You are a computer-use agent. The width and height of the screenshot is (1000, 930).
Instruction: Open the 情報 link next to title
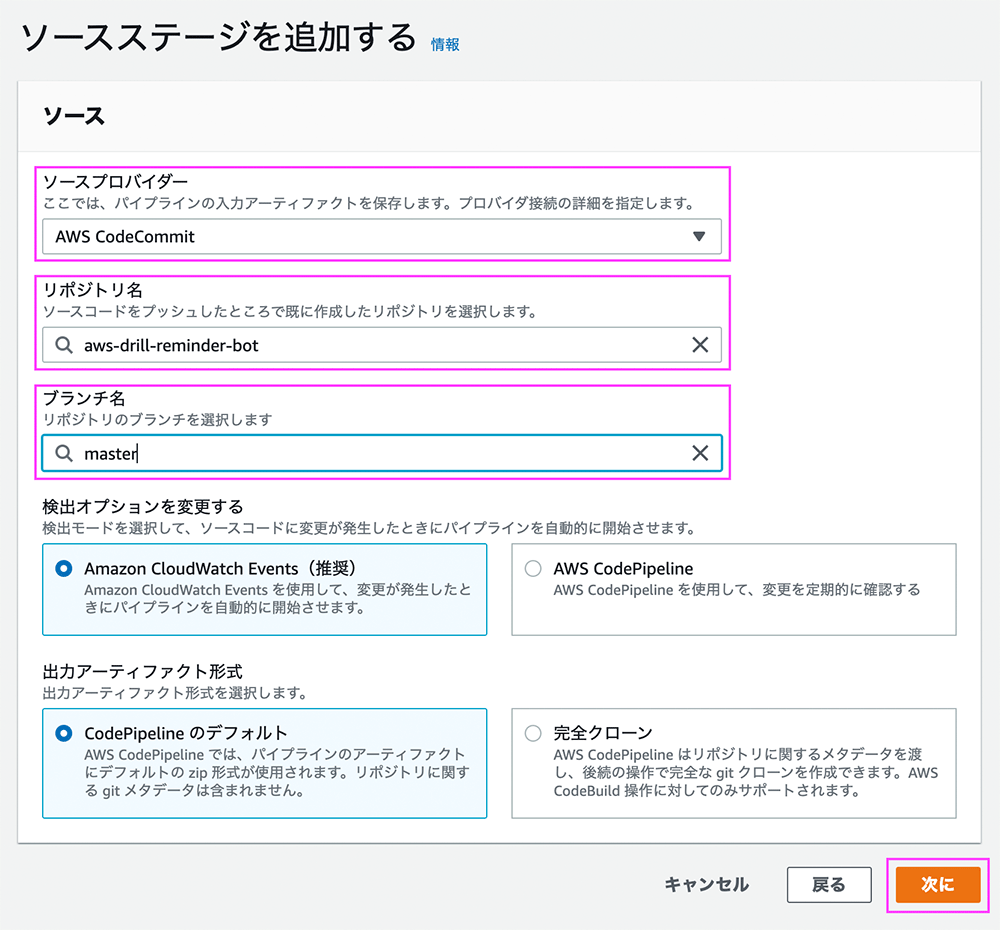[x=445, y=45]
